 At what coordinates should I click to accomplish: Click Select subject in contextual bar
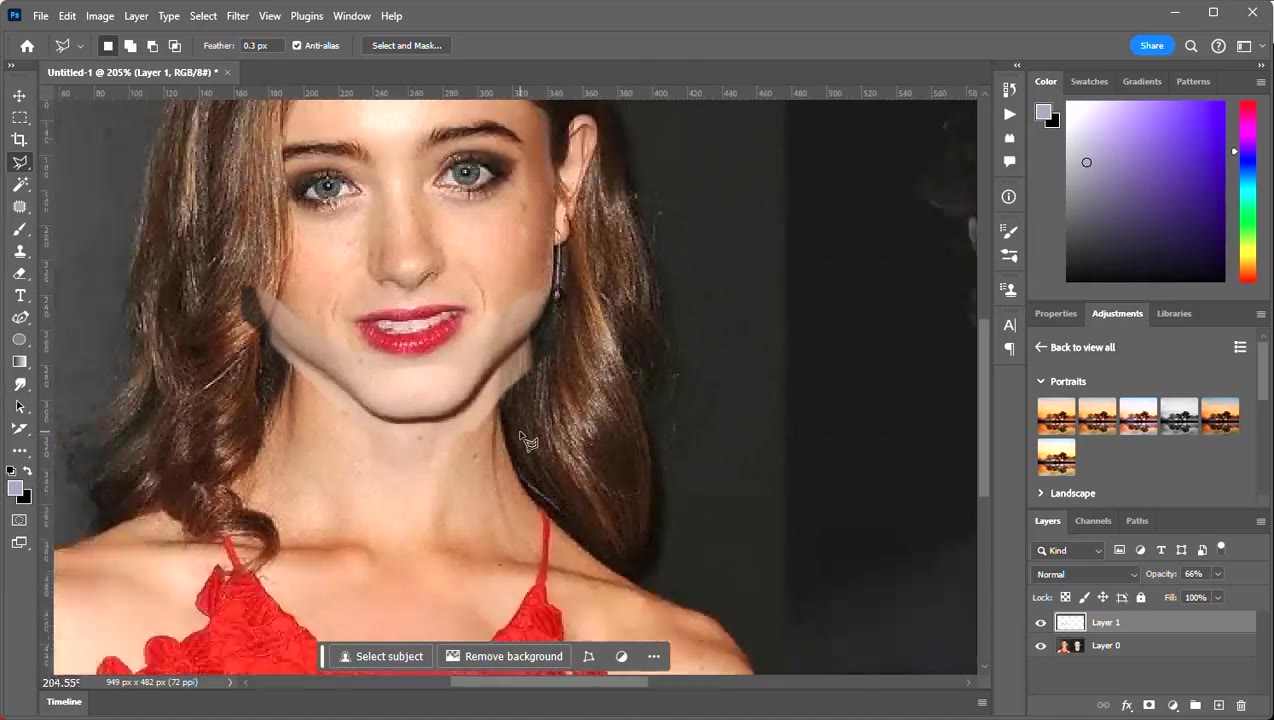click(x=380, y=657)
